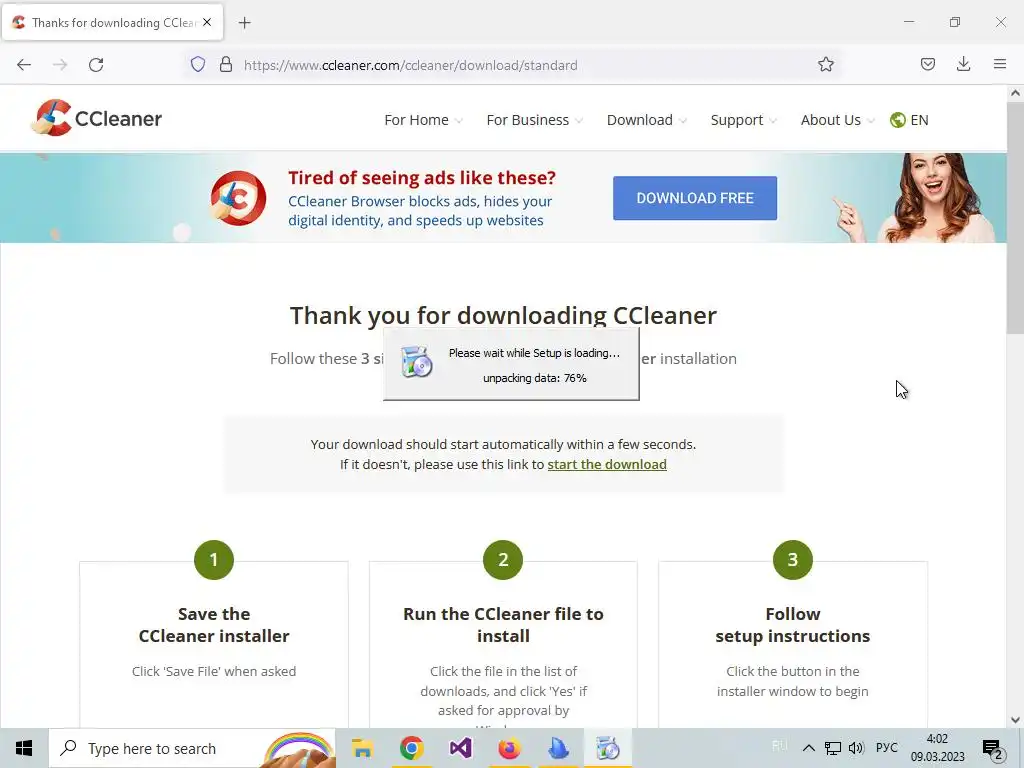This screenshot has width=1024, height=768.
Task: Open the blue sail app in taskbar
Action: pyautogui.click(x=558, y=748)
